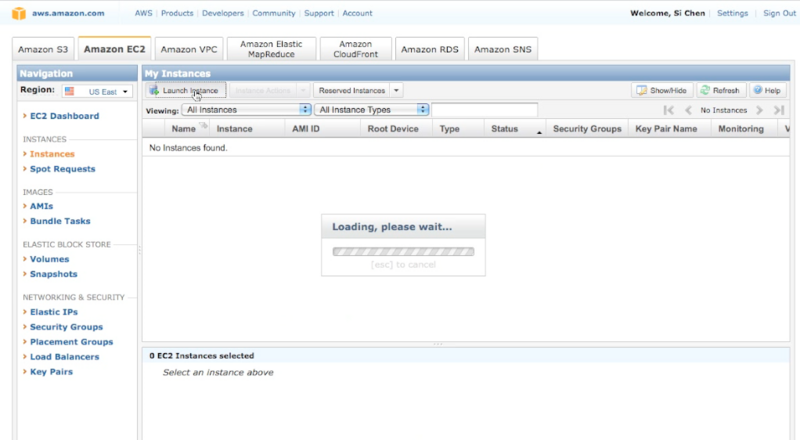Open Key Pairs in navigation
800x440 pixels.
(51, 372)
